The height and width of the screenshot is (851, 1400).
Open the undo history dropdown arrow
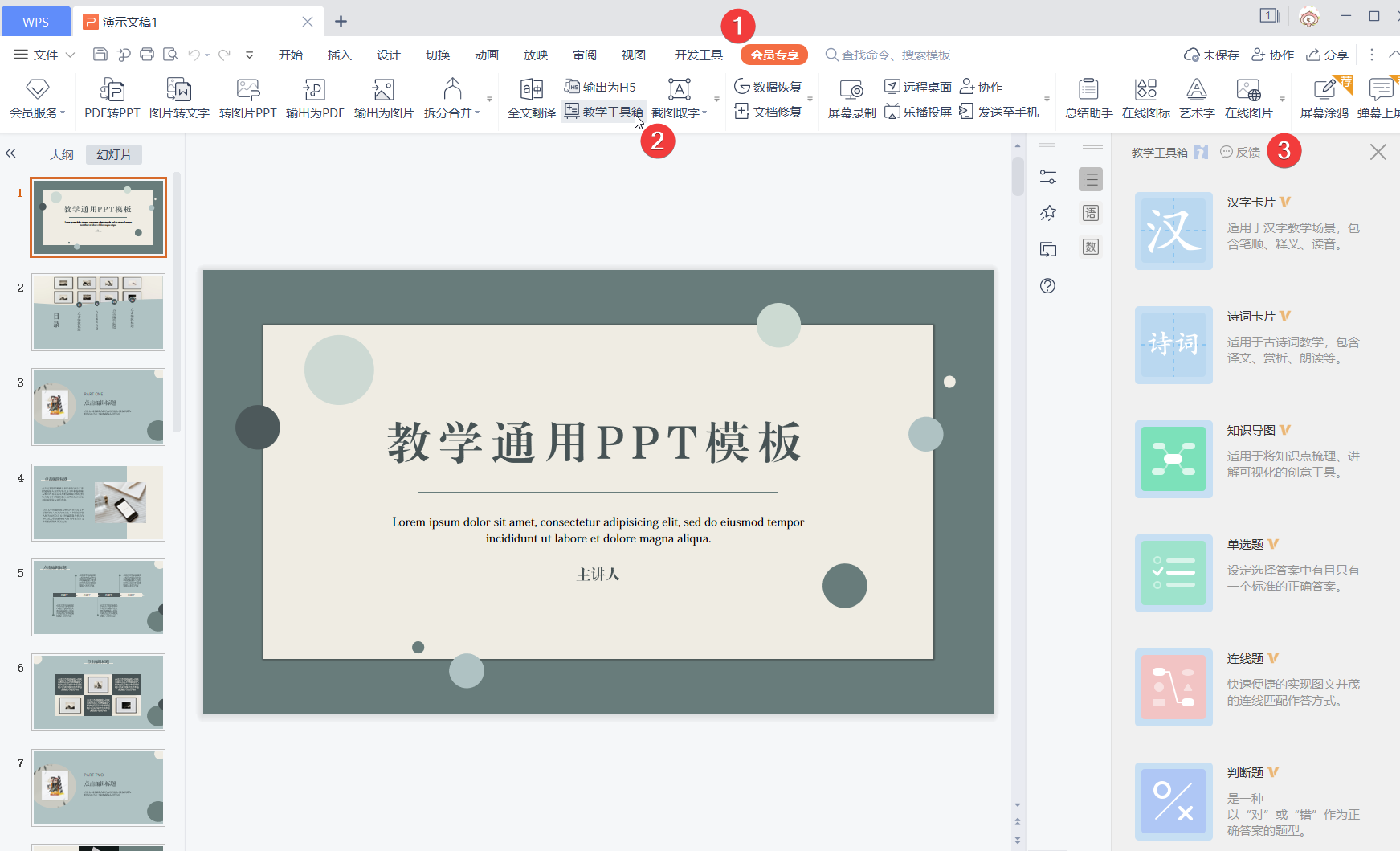[x=207, y=55]
